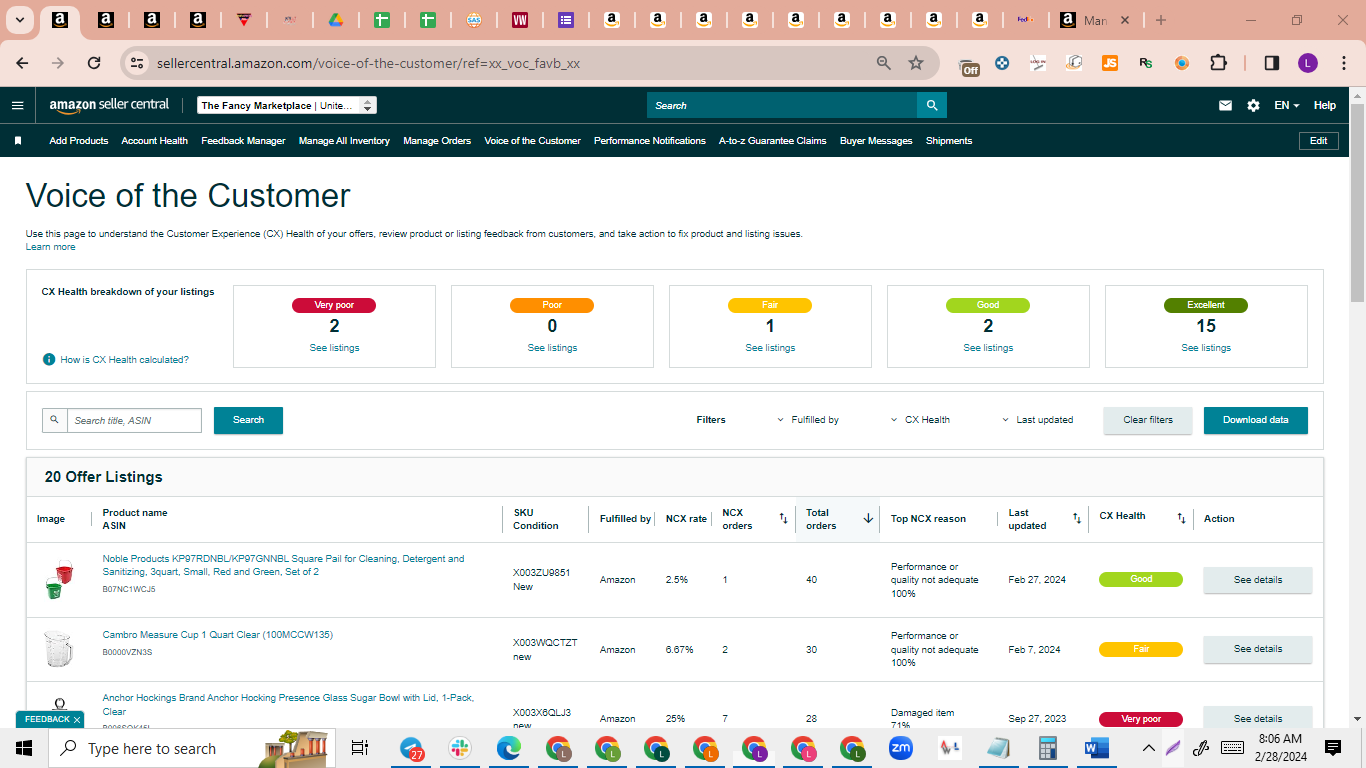See listings under the Very poor card
1366x768 pixels.
pyautogui.click(x=334, y=348)
